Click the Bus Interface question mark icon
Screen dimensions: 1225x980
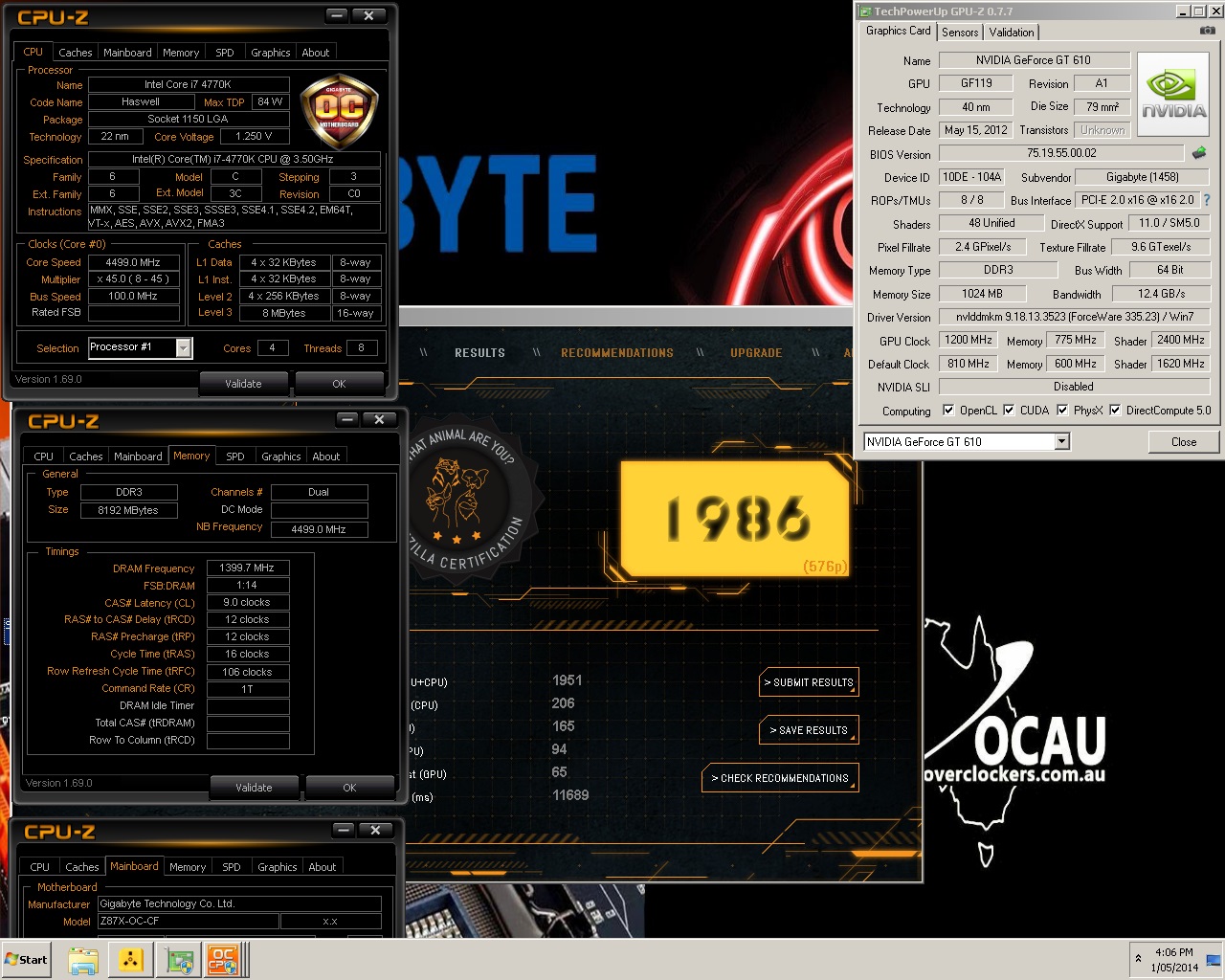pyautogui.click(x=1207, y=200)
